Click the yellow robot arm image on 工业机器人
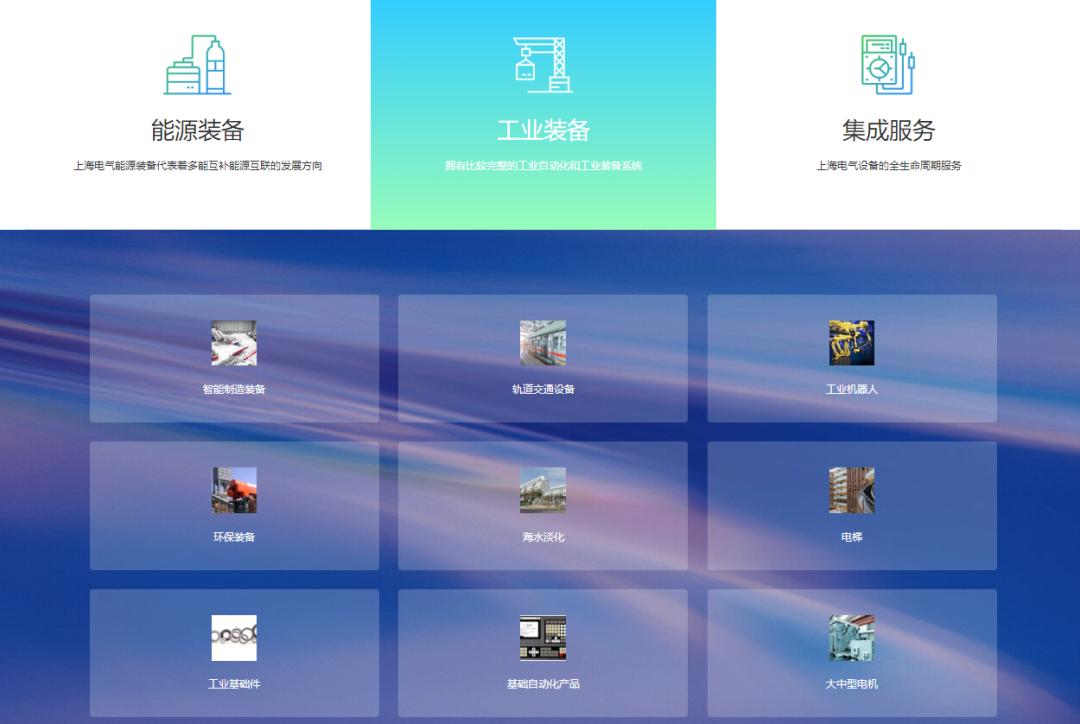 click(851, 341)
